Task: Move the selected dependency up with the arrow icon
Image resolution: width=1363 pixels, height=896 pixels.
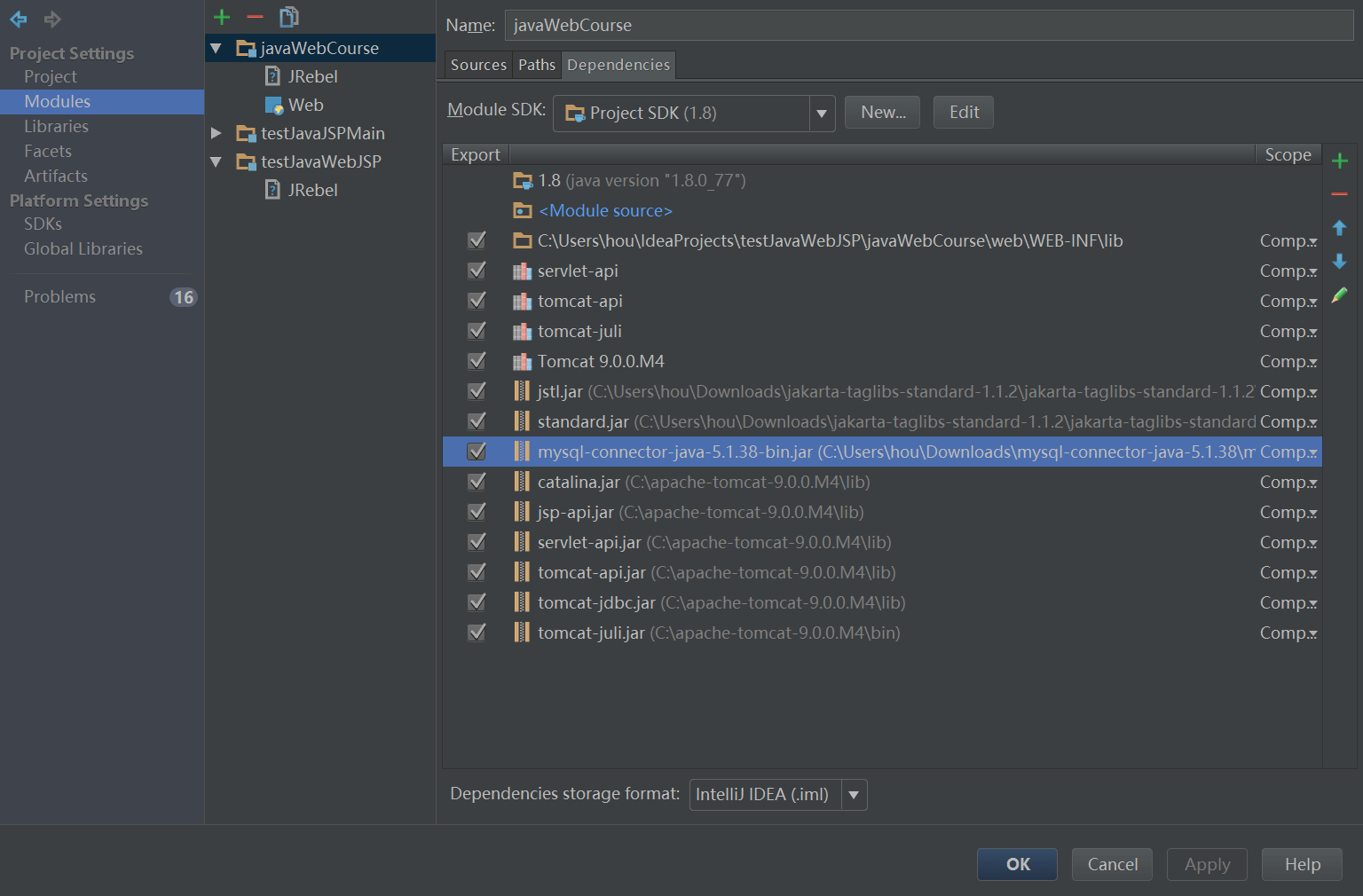Action: (1340, 227)
